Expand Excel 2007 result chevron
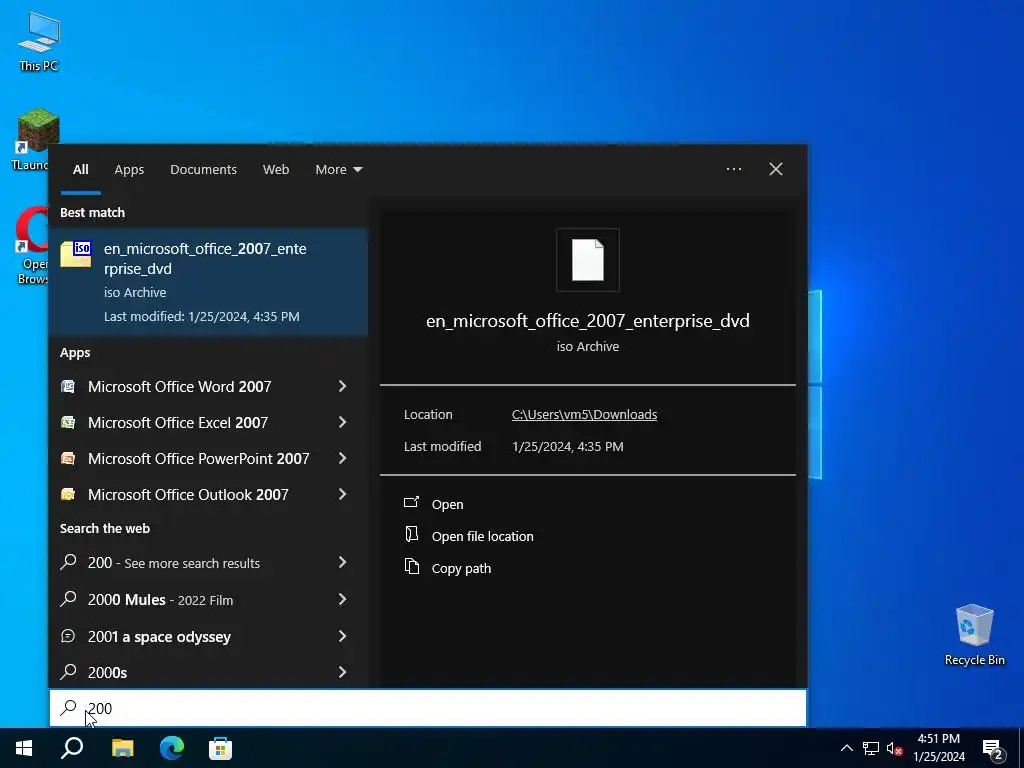Image resolution: width=1024 pixels, height=768 pixels. (342, 423)
